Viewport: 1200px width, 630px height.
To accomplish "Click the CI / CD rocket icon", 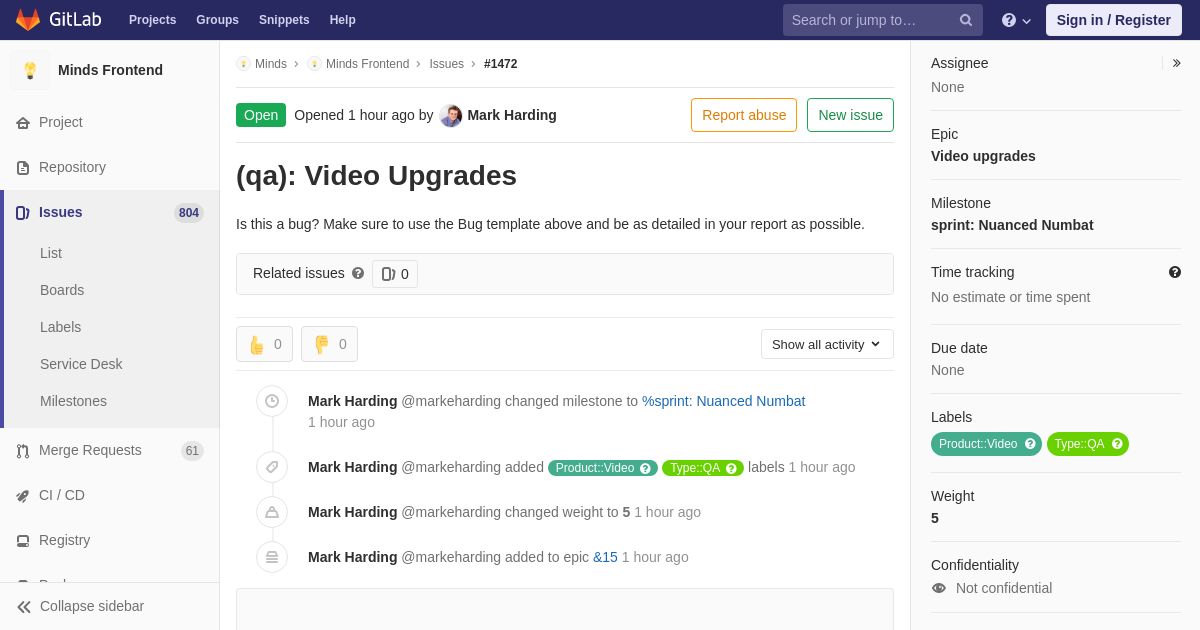I will (23, 496).
